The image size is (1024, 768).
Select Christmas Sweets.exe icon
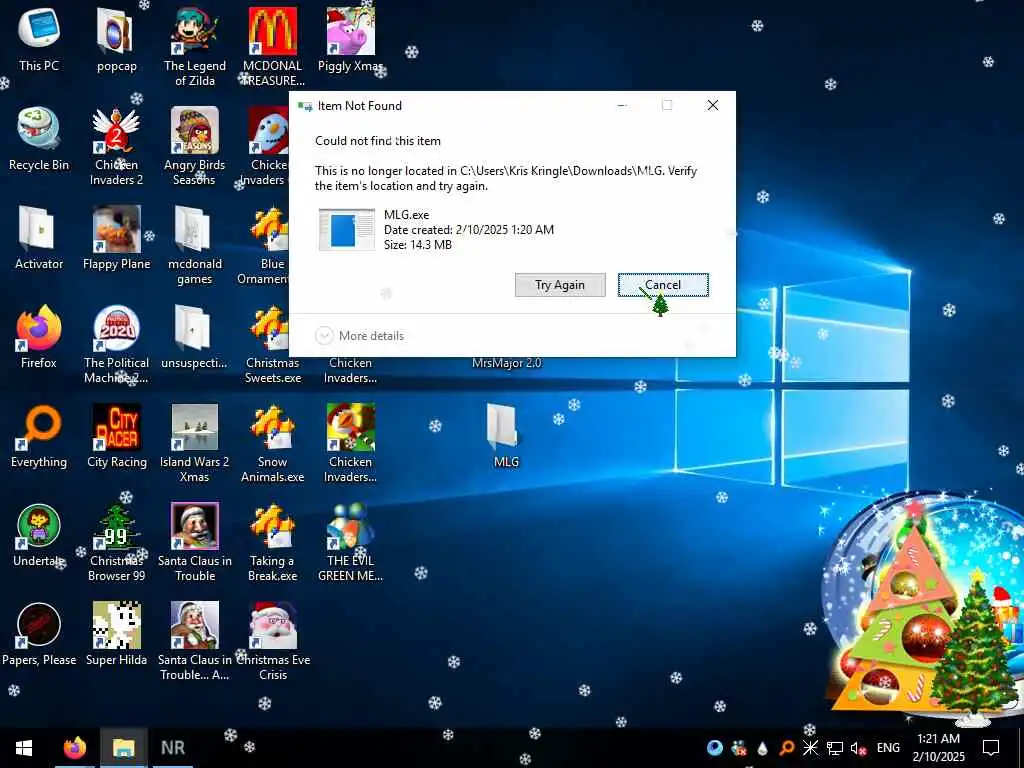click(272, 345)
